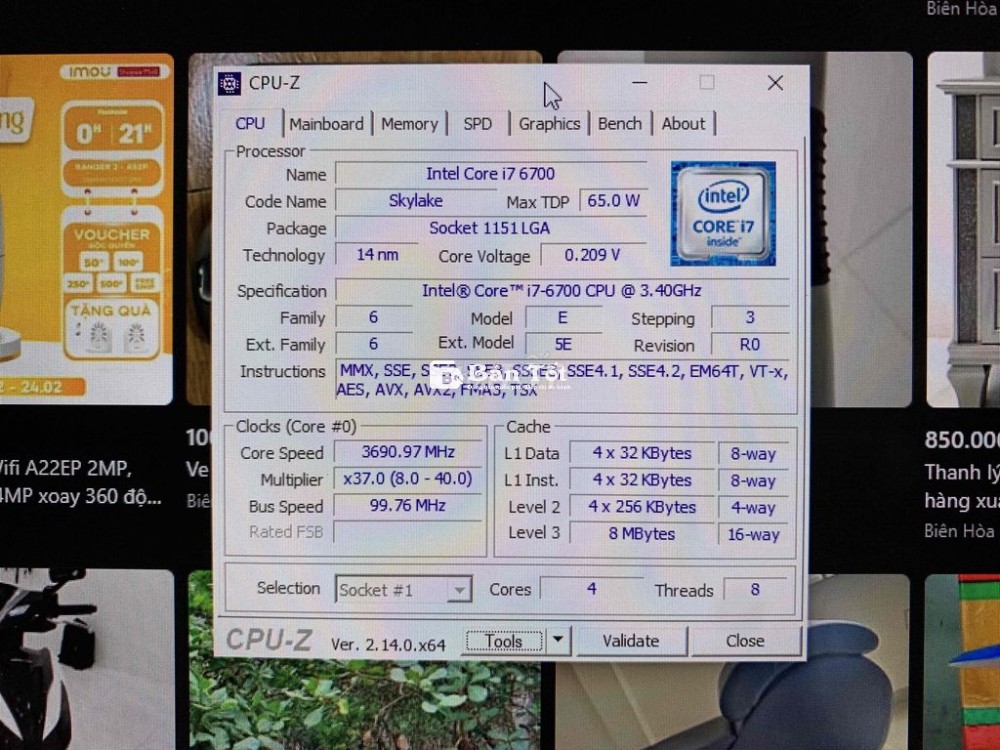This screenshot has width=1000, height=750.
Task: Click the empty Rated FSB field
Action: tap(408, 532)
